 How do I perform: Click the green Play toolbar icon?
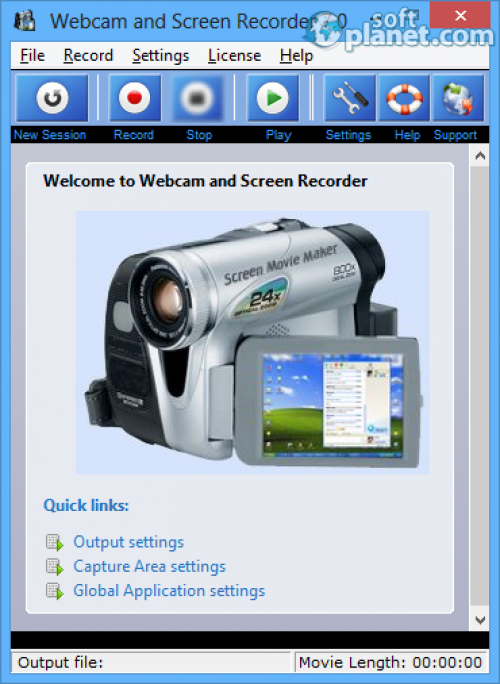click(273, 98)
